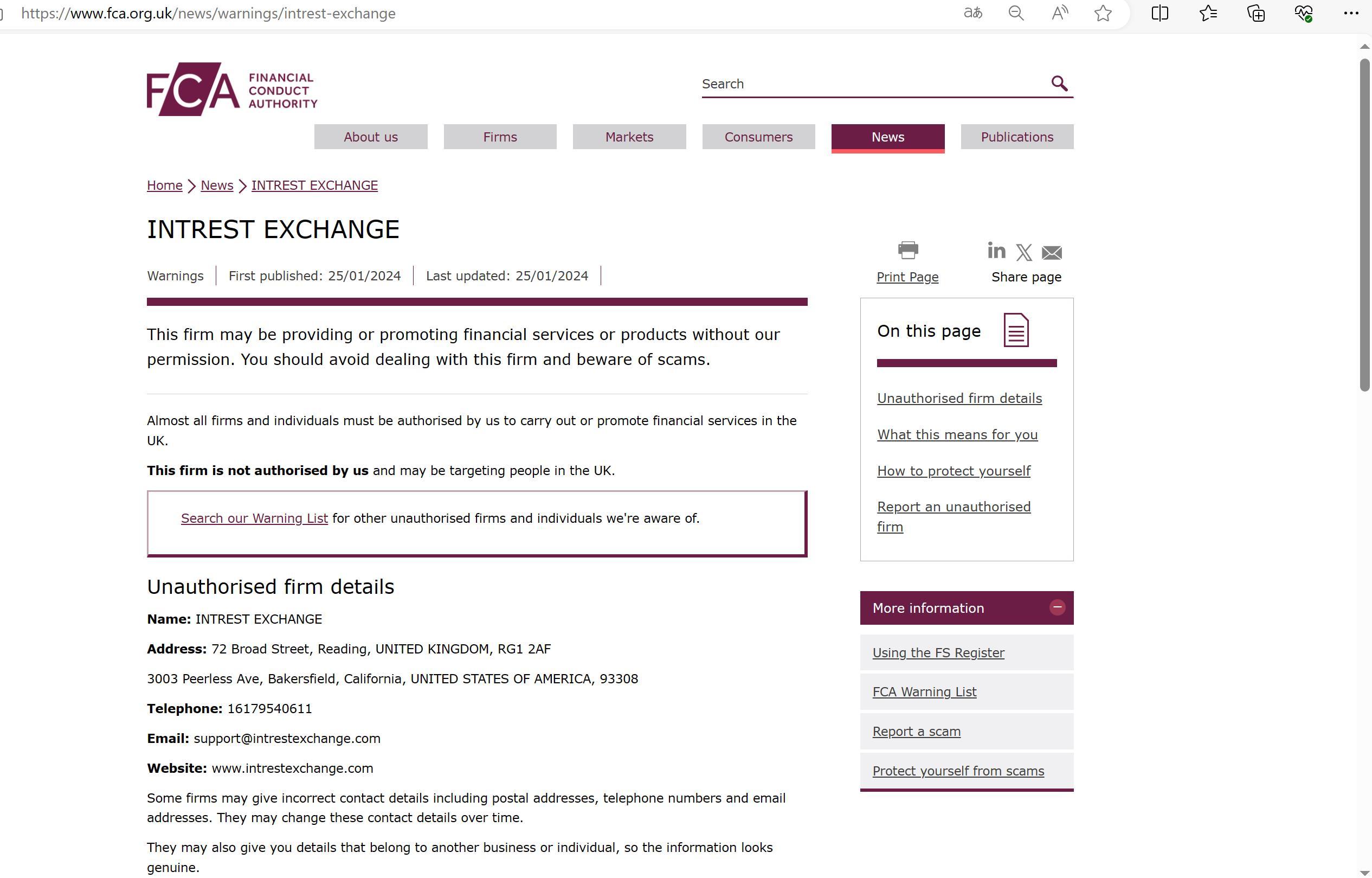Click the search magnifier icon

tap(1059, 83)
